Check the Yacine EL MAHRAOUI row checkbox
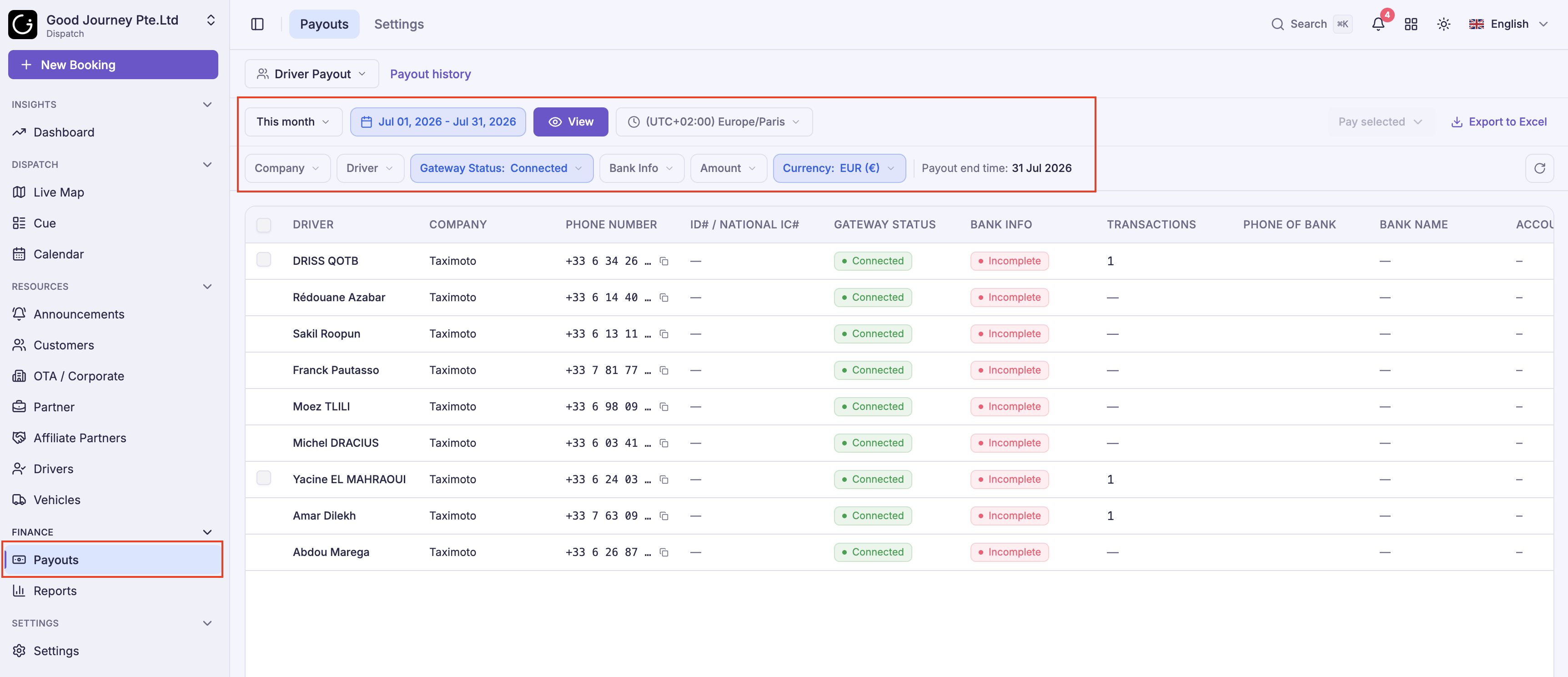This screenshot has width=1568, height=677. click(264, 478)
